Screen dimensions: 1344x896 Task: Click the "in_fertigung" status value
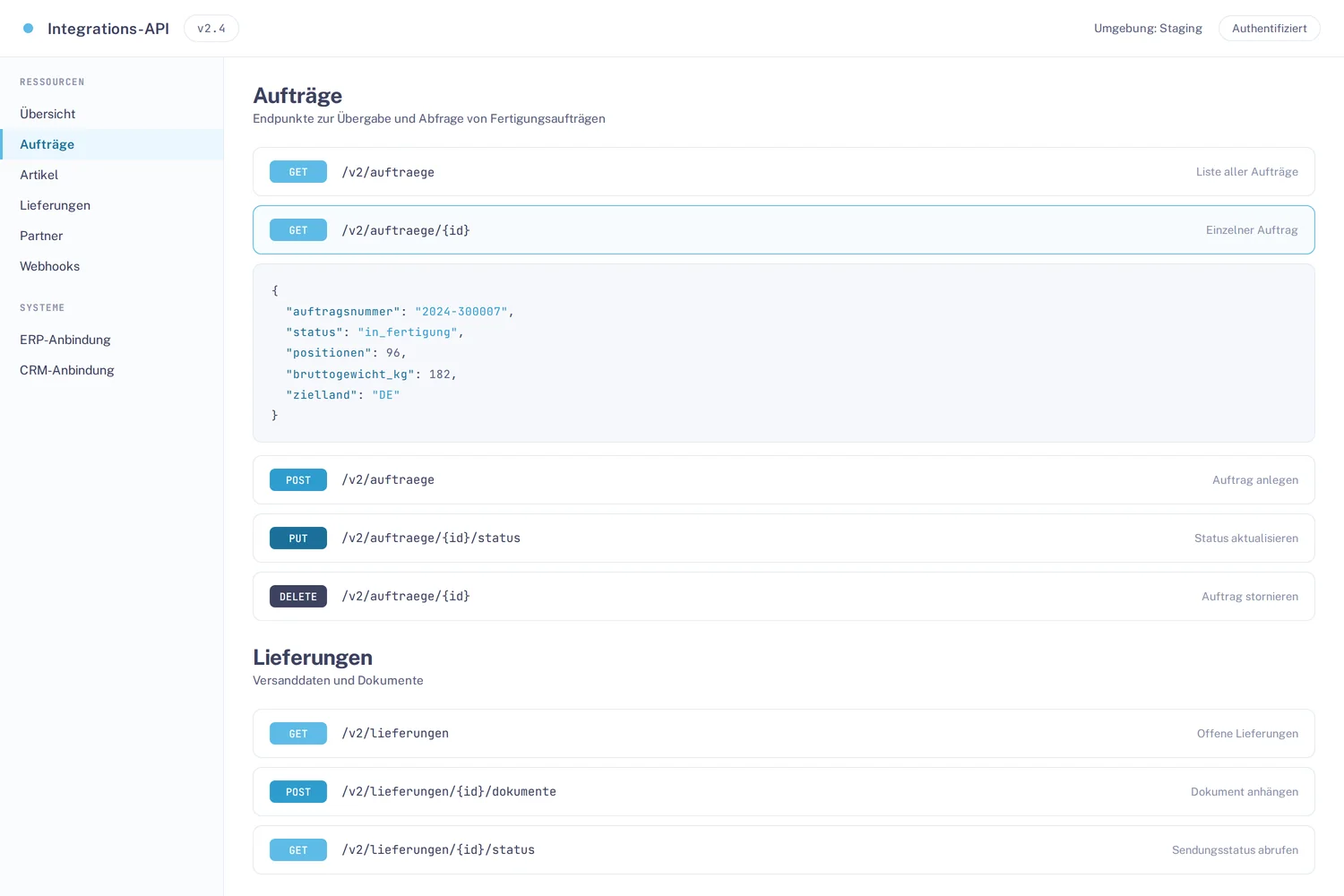click(x=408, y=332)
